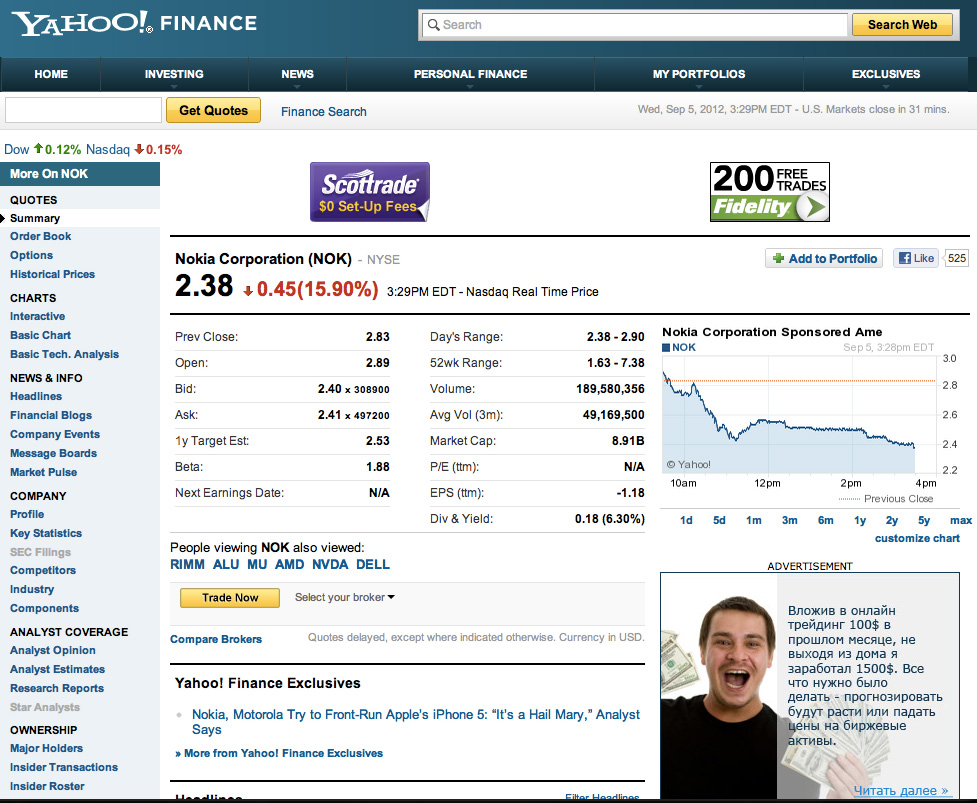Open the Interactive chart link
The width and height of the screenshot is (977, 803).
(x=37, y=316)
